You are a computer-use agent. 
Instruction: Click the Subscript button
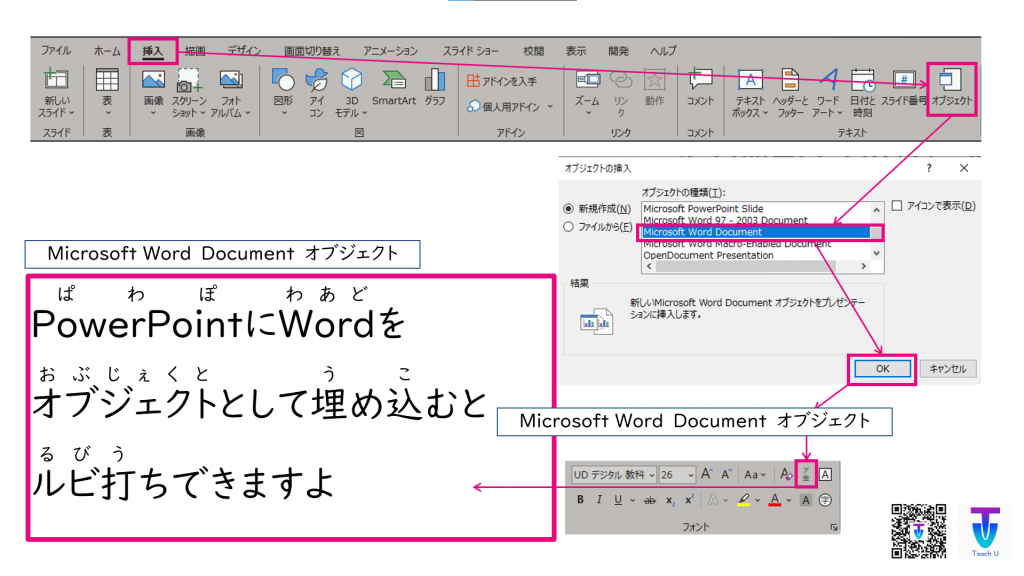coord(669,500)
